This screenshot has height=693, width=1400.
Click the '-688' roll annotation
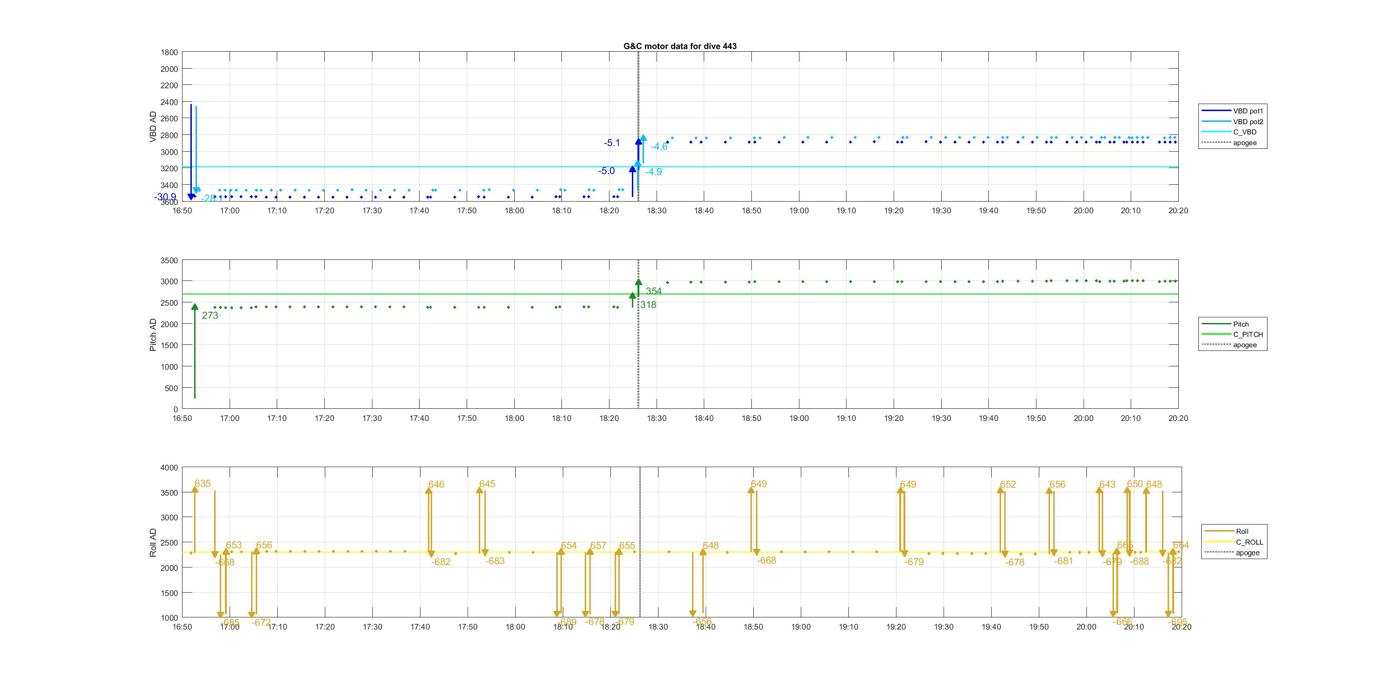tap(1140, 562)
